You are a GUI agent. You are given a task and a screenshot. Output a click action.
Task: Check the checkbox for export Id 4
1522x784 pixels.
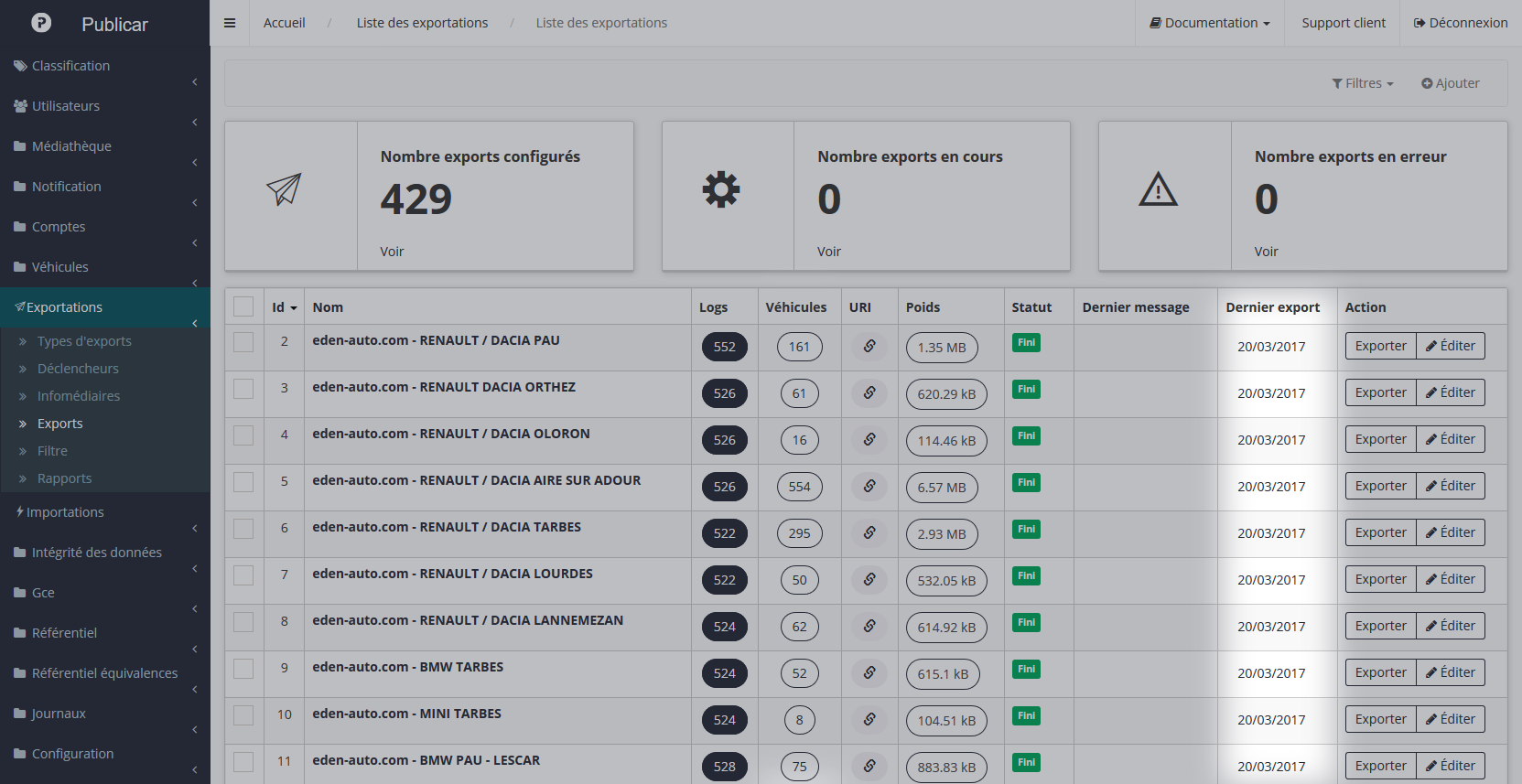tap(243, 435)
